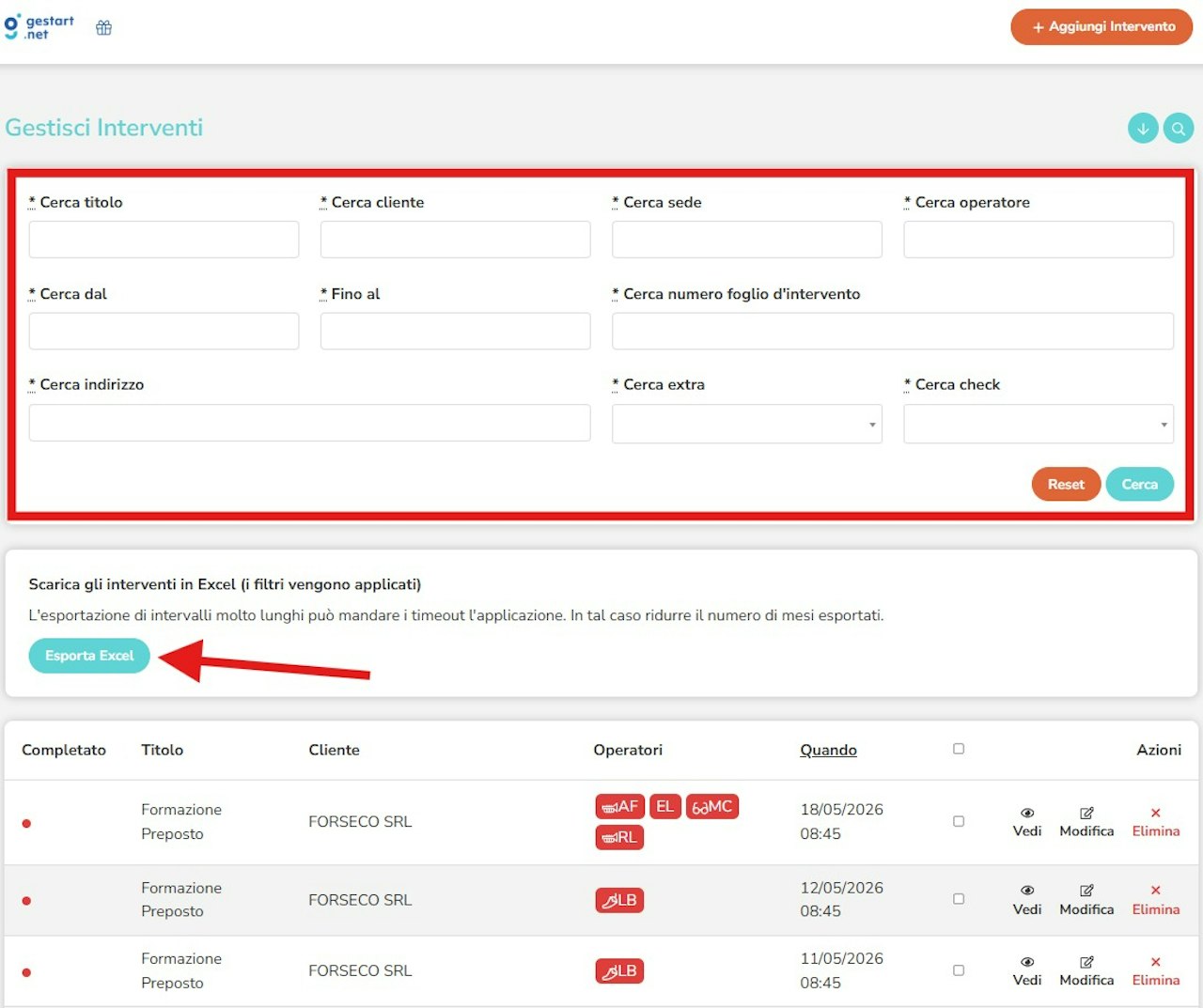Export interventions with Esporta Excel
1203x1008 pixels.
pyautogui.click(x=89, y=656)
